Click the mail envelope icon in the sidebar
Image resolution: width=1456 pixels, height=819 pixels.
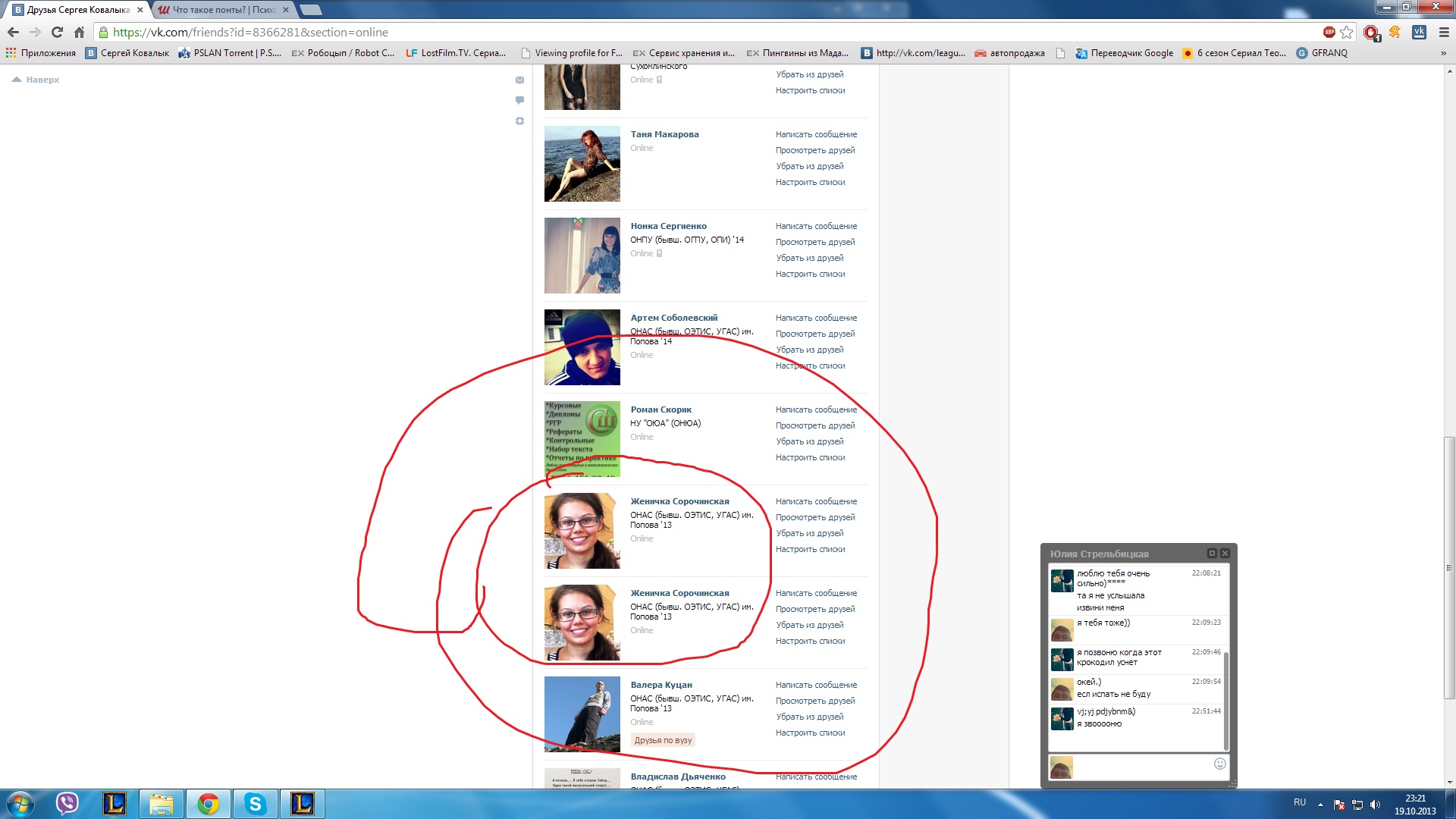point(519,80)
